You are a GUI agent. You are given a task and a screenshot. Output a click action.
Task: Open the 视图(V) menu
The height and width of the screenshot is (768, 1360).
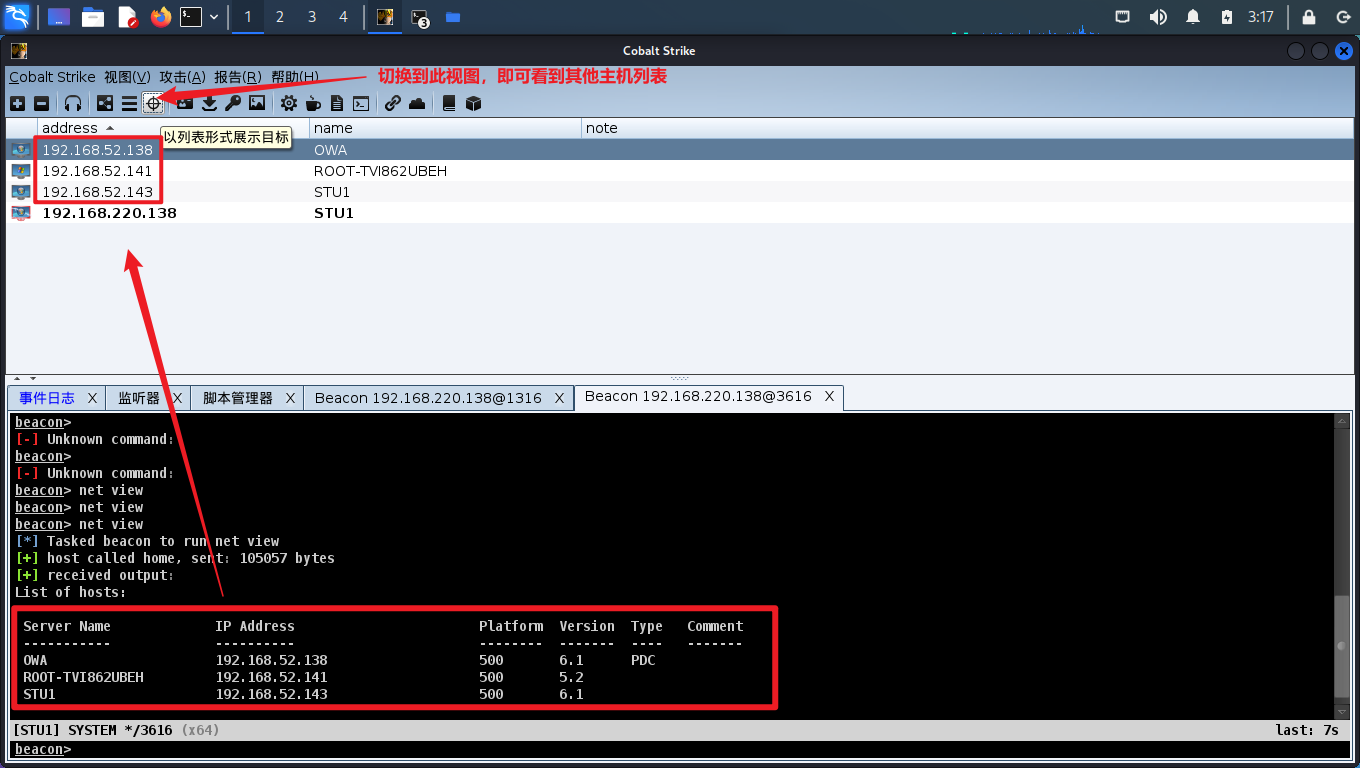tap(127, 77)
